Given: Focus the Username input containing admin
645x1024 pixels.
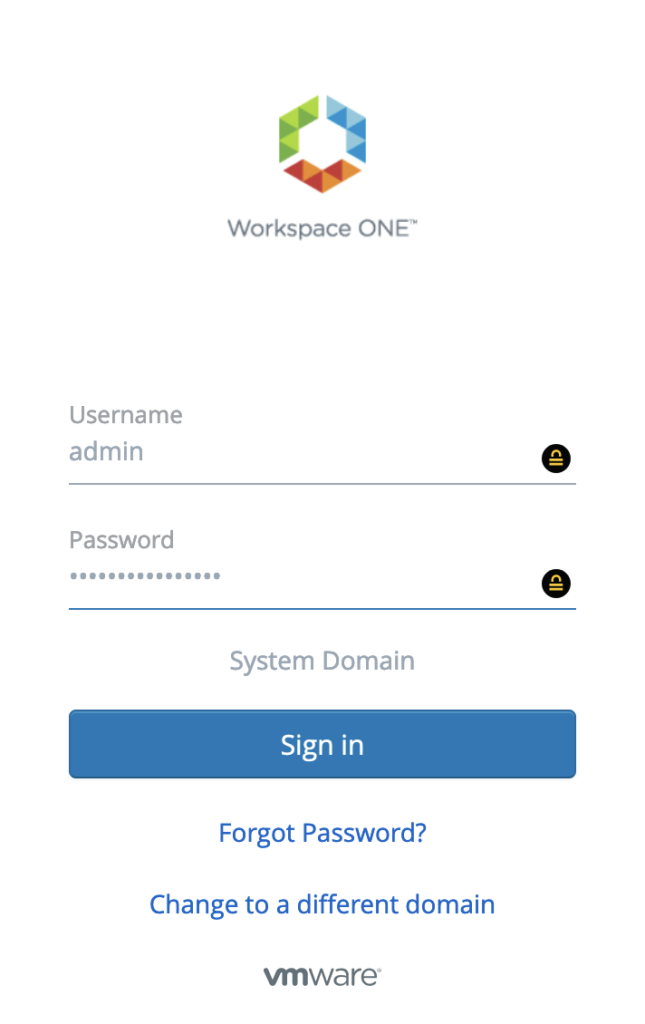Looking at the screenshot, I should (300, 452).
